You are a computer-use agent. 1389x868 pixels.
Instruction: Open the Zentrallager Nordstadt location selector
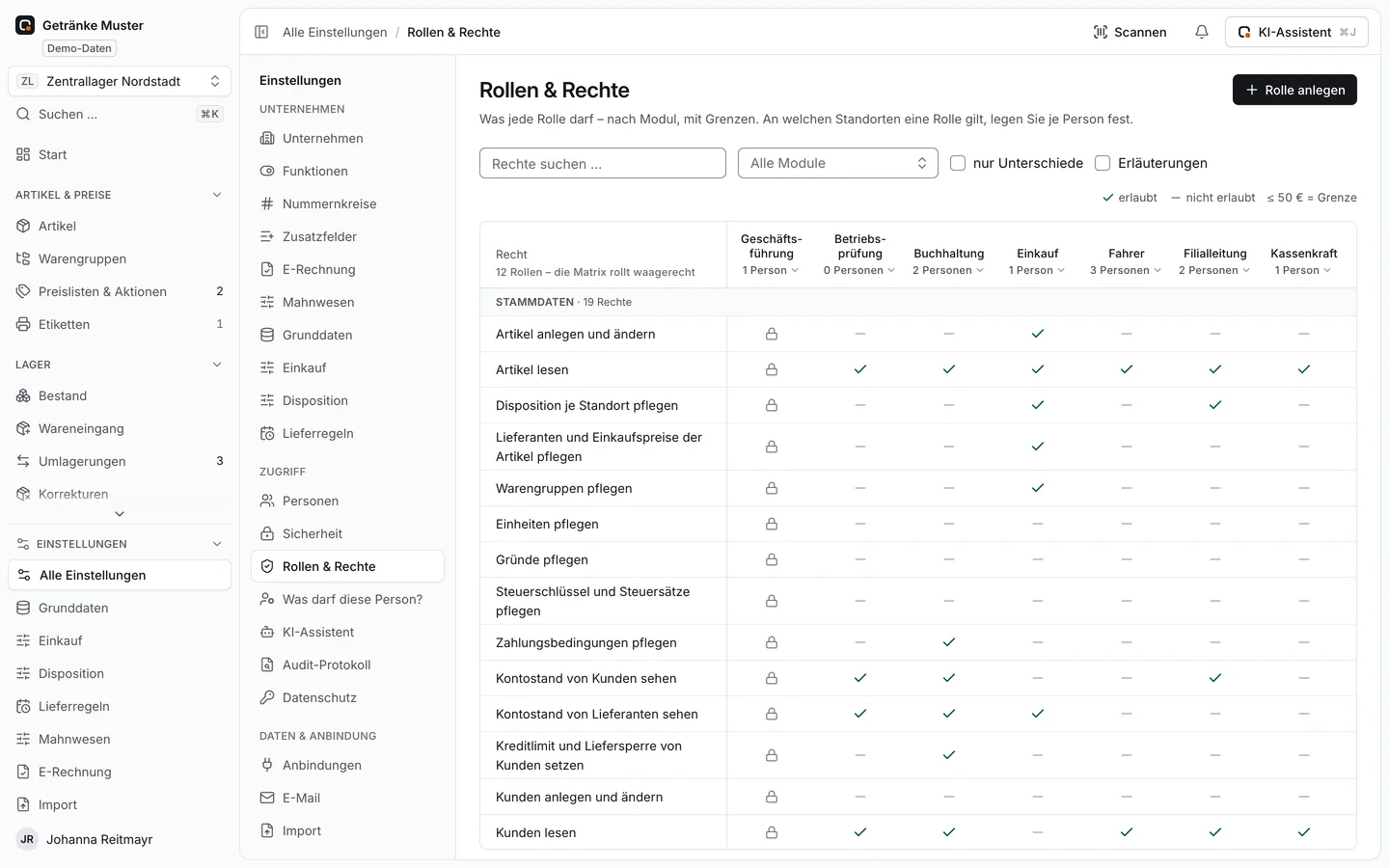click(x=120, y=81)
